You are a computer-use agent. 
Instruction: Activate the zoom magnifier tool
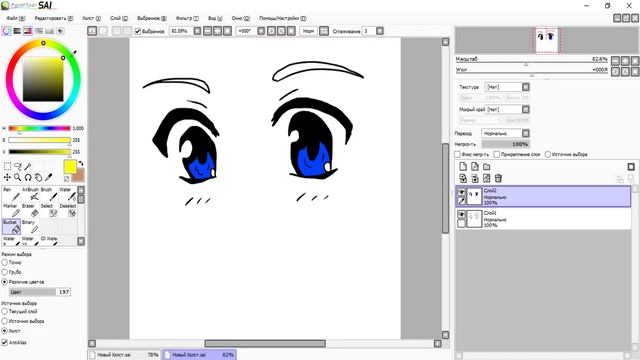tap(18, 177)
